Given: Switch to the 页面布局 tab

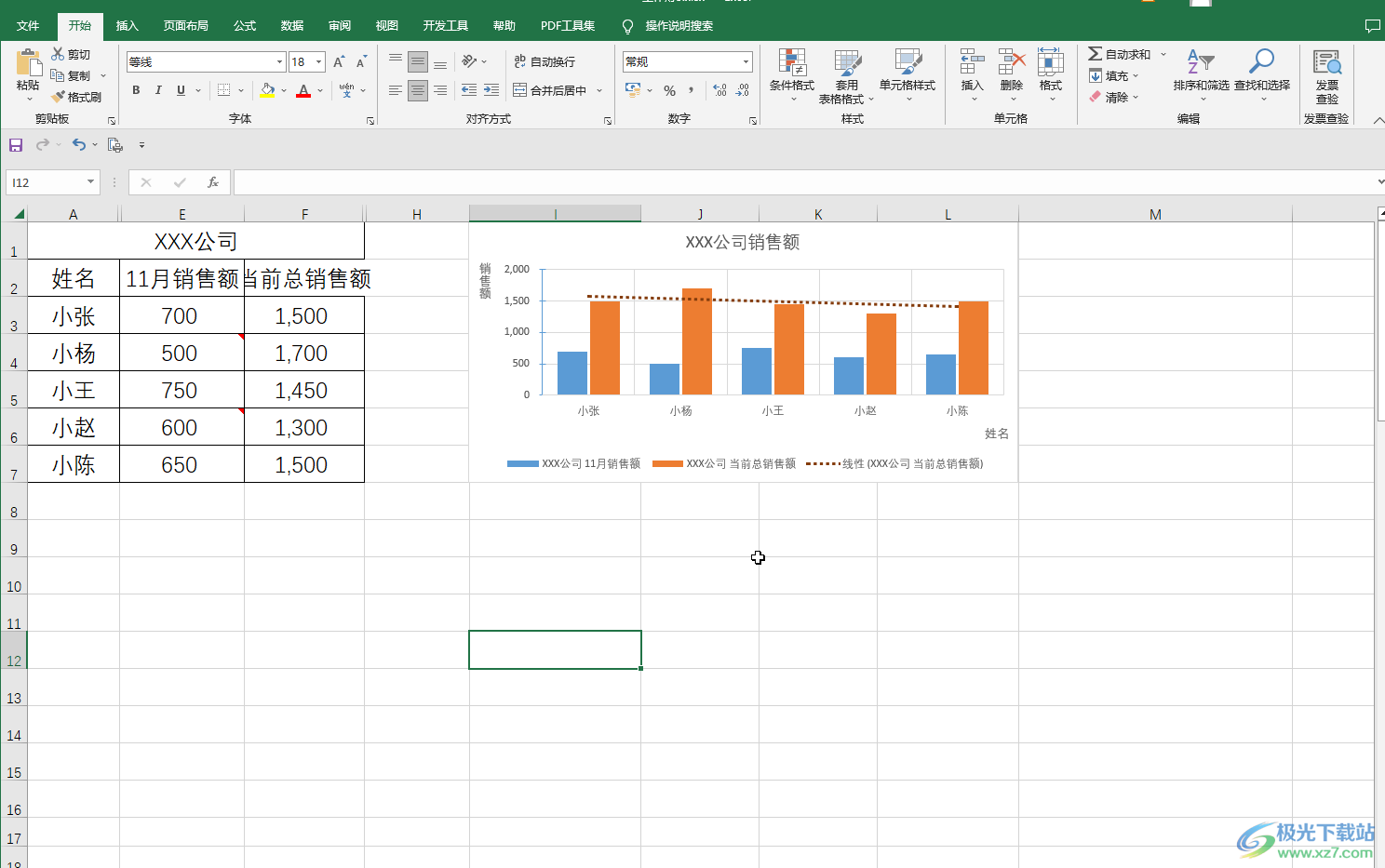Looking at the screenshot, I should coord(186,26).
